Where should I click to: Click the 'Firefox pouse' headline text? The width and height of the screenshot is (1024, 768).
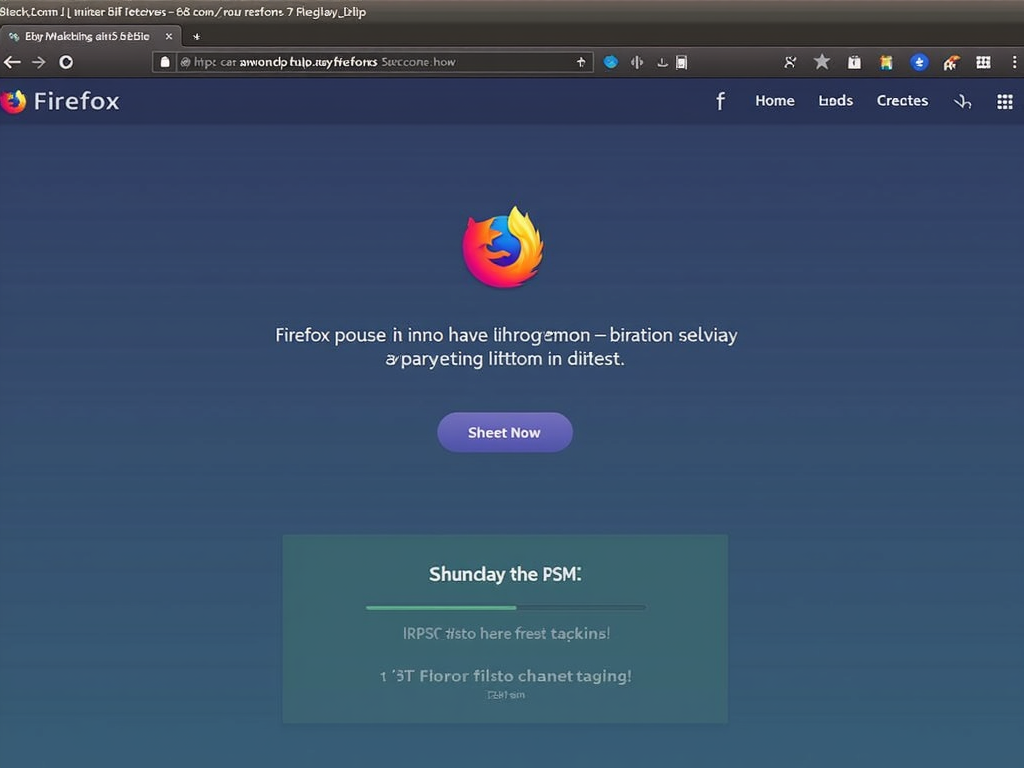506,347
